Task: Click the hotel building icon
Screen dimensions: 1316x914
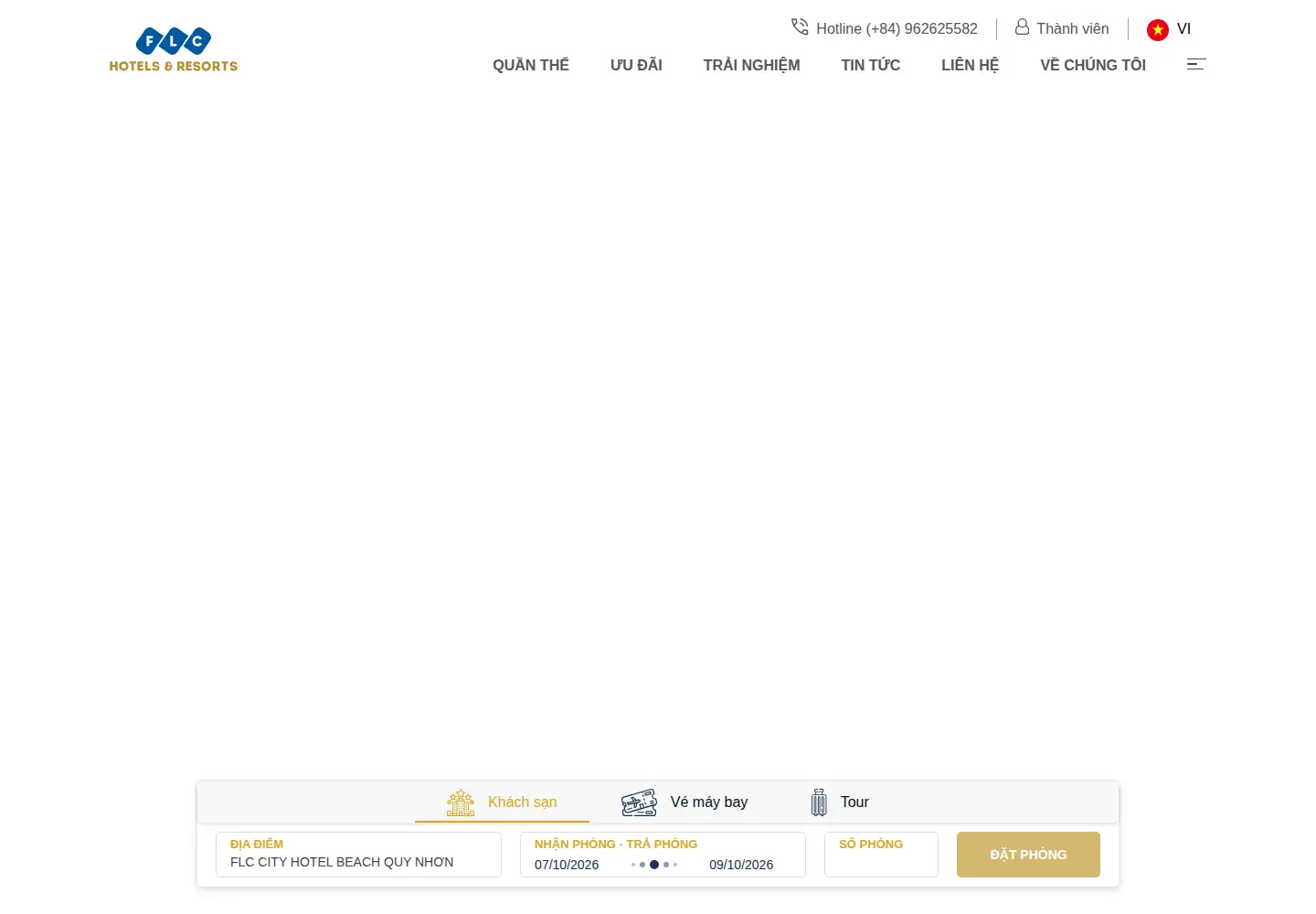Action: click(461, 802)
